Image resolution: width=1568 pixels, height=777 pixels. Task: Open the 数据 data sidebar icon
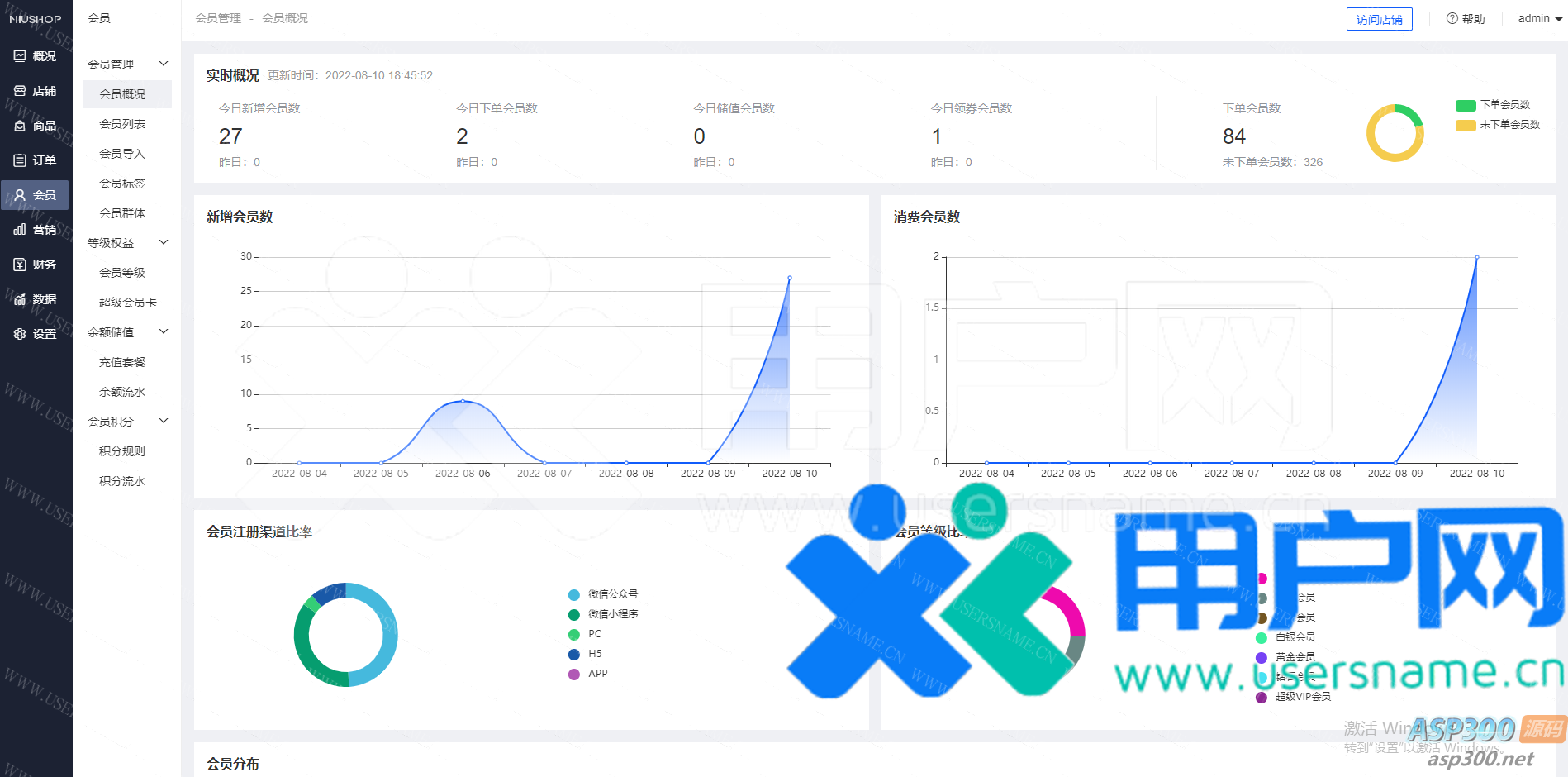click(20, 299)
